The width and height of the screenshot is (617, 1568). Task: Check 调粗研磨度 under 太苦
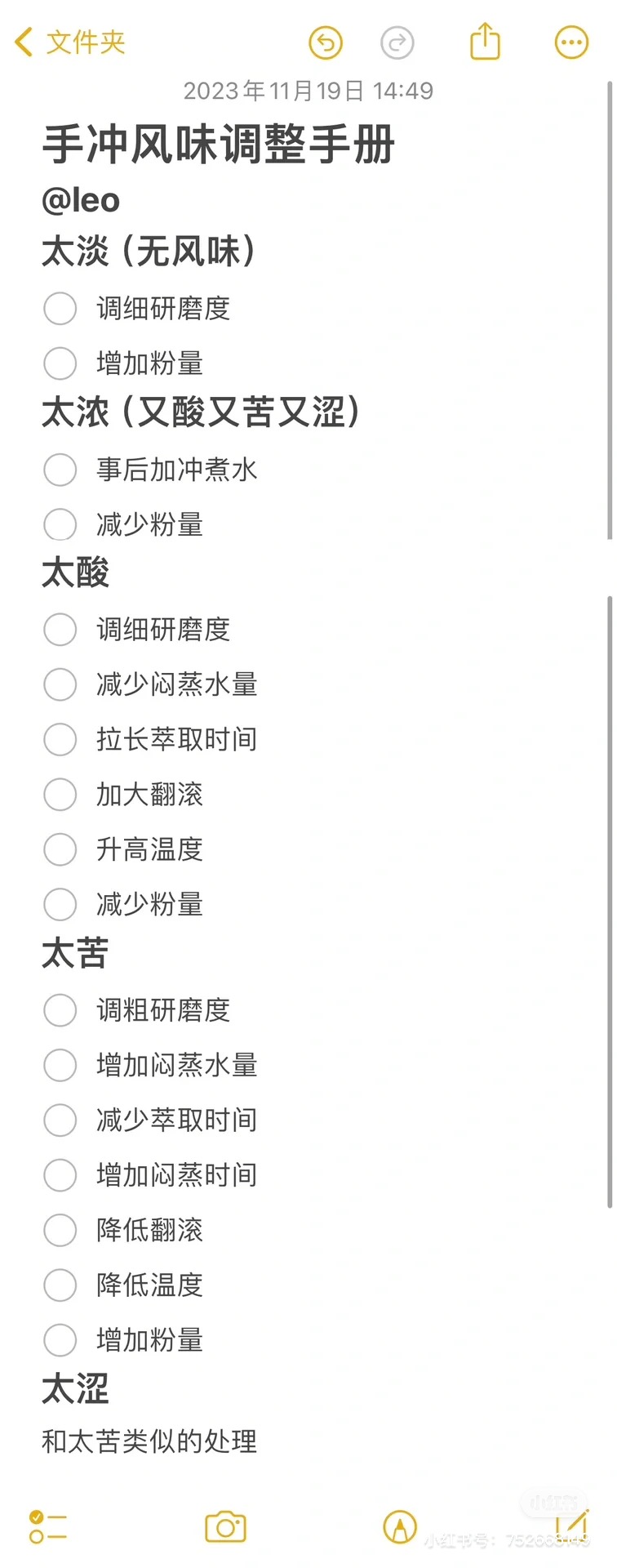tap(60, 1010)
